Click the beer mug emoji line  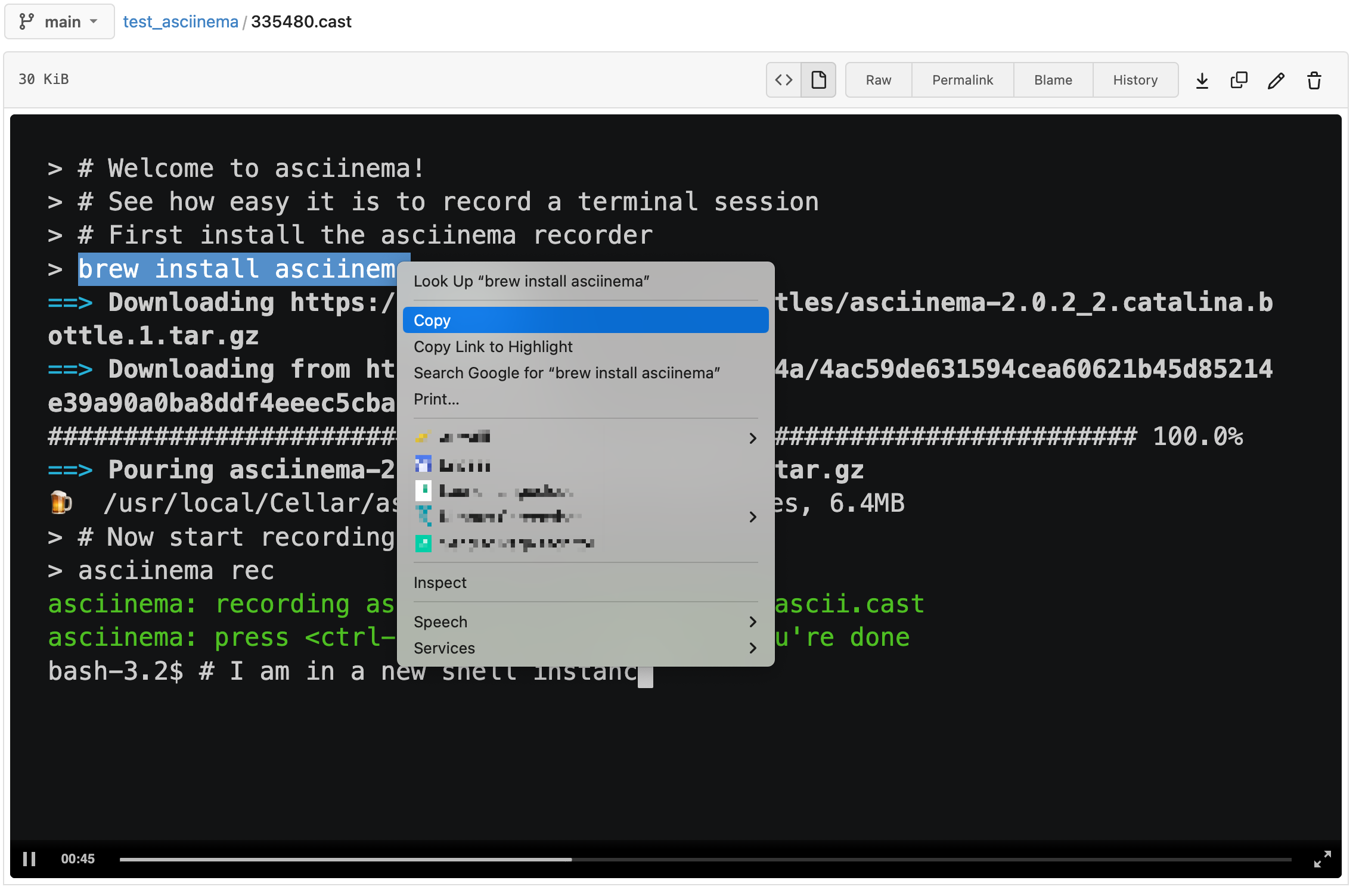[x=222, y=503]
